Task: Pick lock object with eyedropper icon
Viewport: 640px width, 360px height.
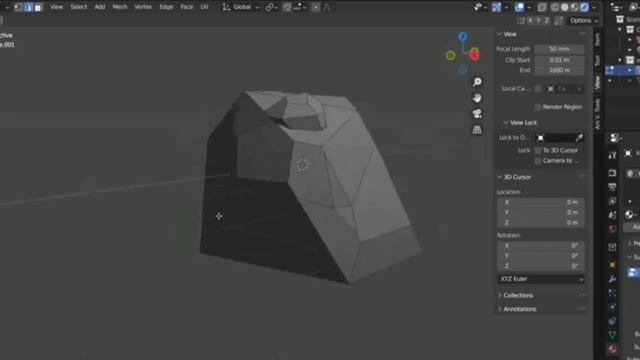Action: (579, 138)
